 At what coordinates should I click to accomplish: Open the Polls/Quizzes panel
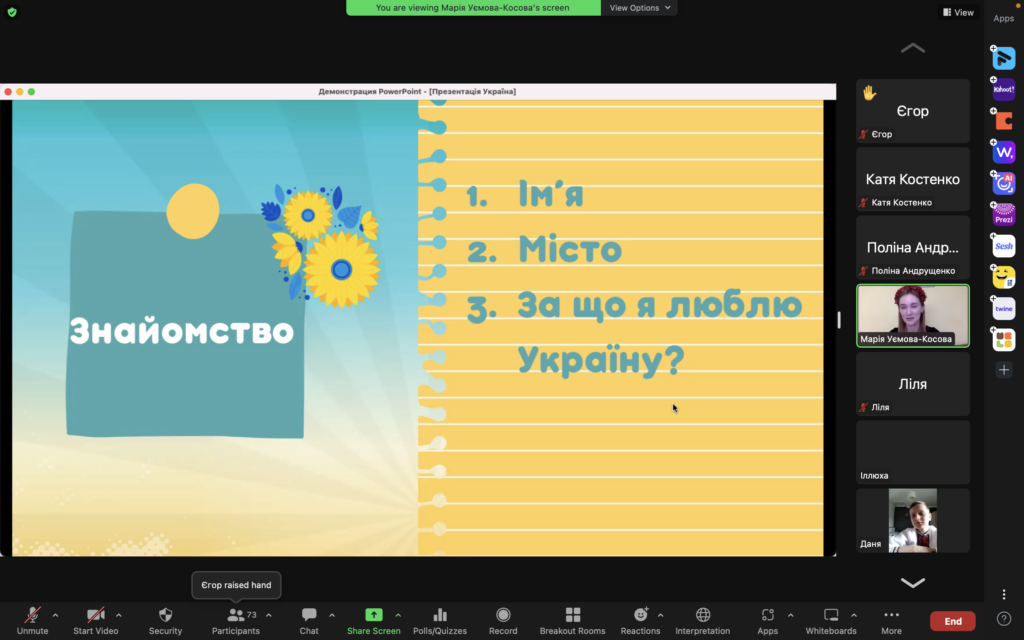pyautogui.click(x=440, y=615)
